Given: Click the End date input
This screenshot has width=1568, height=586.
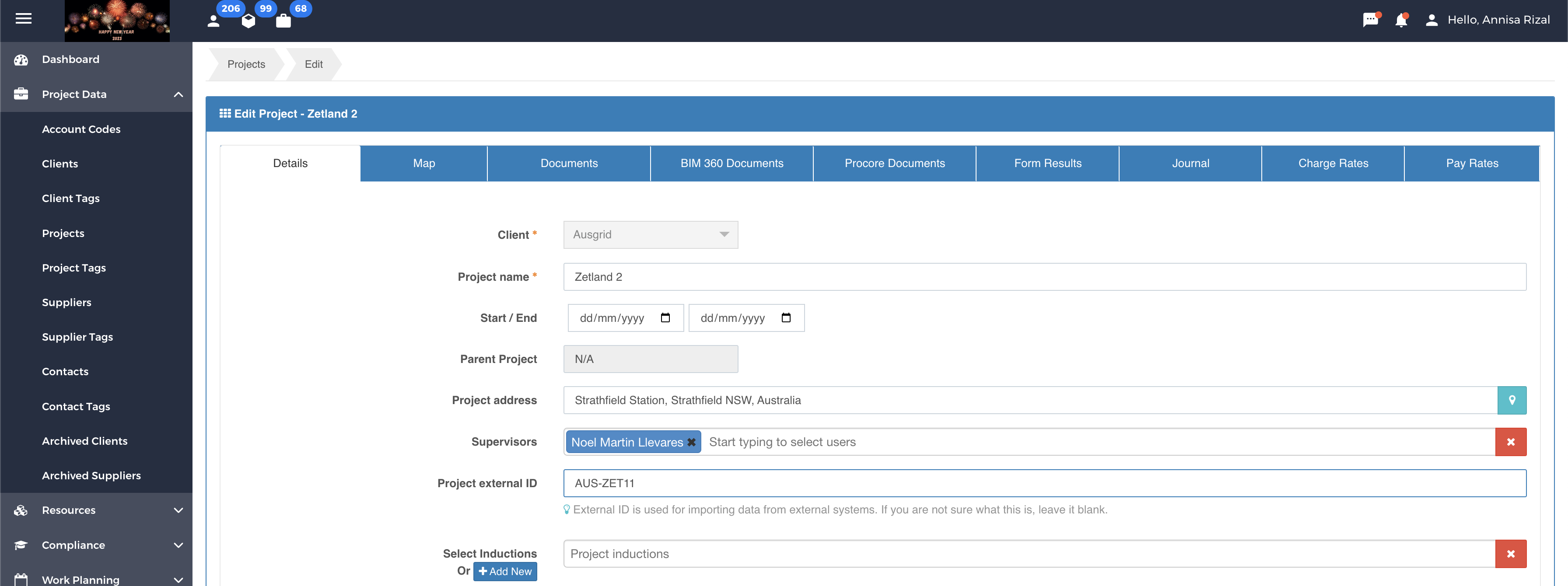Looking at the screenshot, I should click(746, 318).
